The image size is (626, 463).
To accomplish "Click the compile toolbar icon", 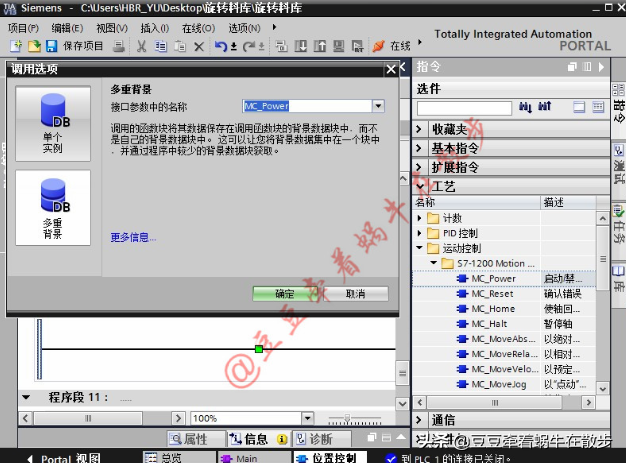I will [x=281, y=46].
